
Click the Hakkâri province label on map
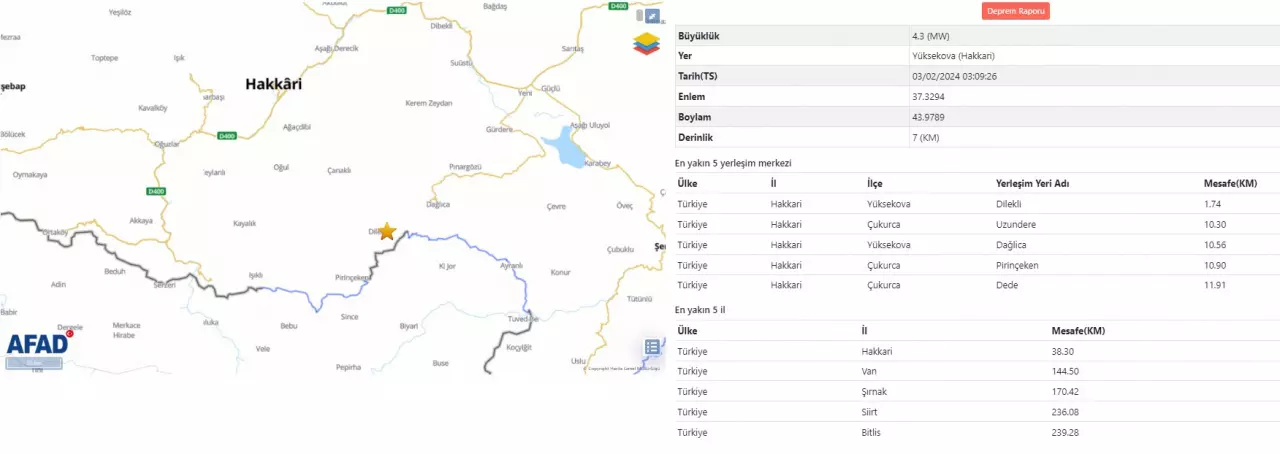click(x=273, y=85)
